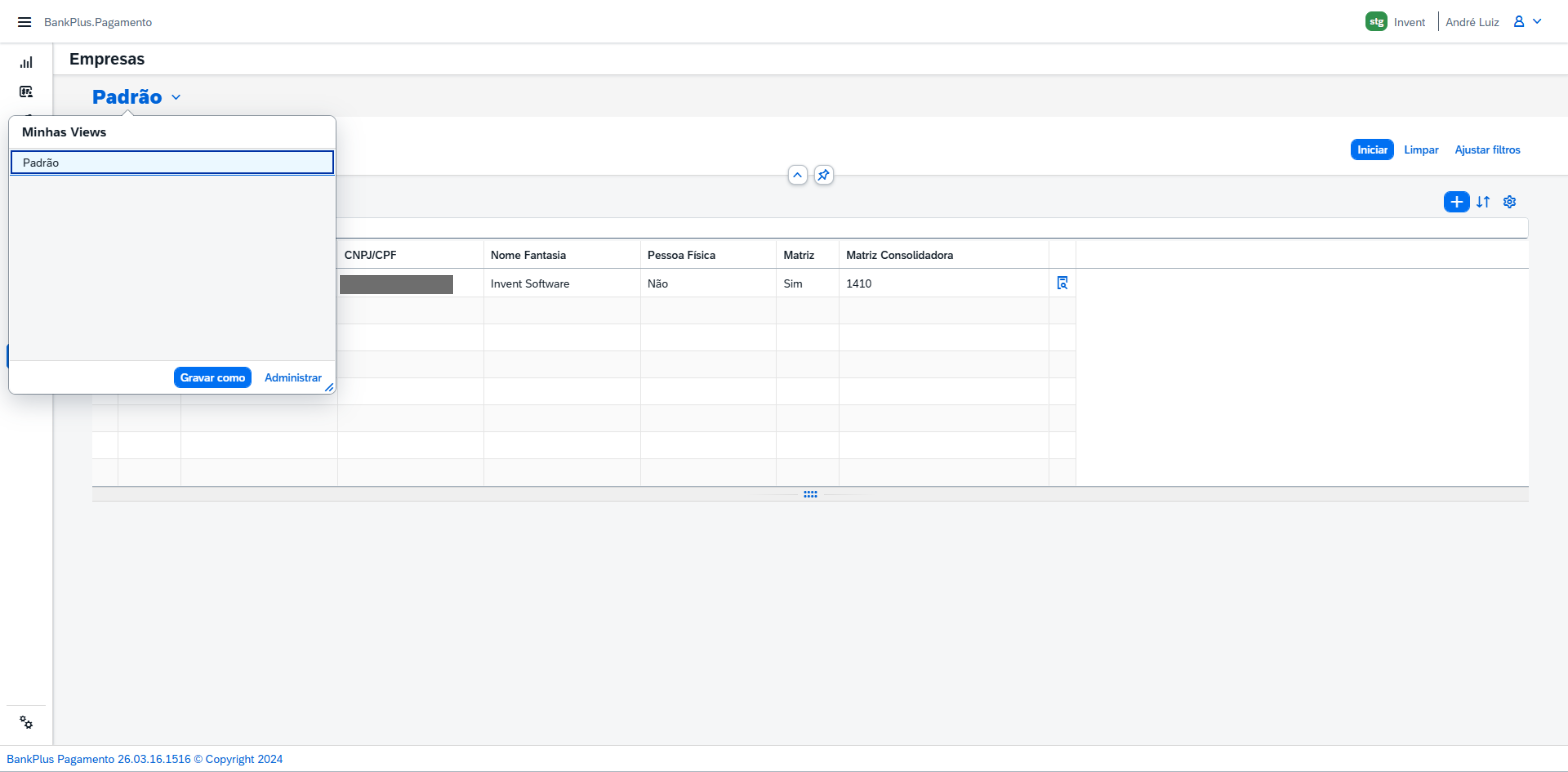Open Ajustar filtros
Screen dimensions: 1568x772
coord(1487,150)
